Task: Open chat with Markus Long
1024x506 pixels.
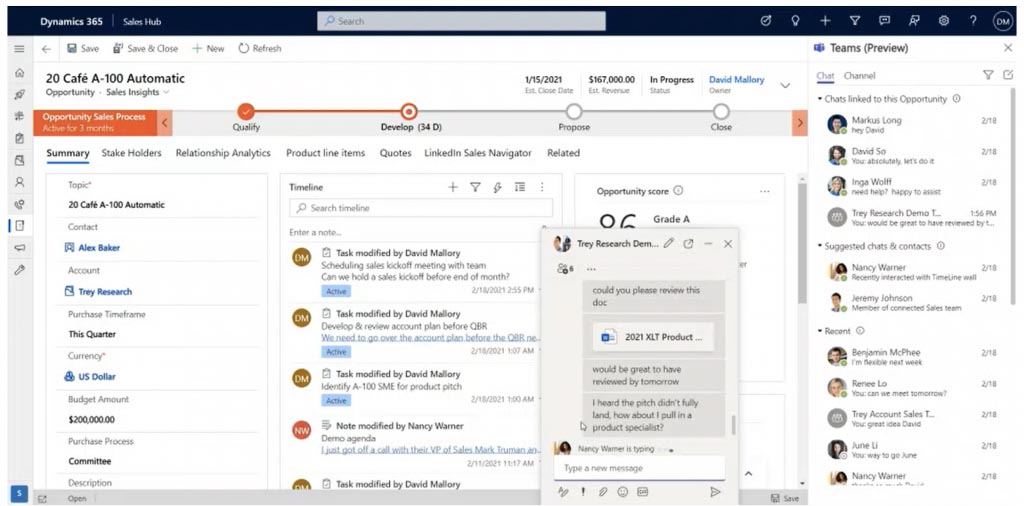Action: pyautogui.click(x=912, y=125)
